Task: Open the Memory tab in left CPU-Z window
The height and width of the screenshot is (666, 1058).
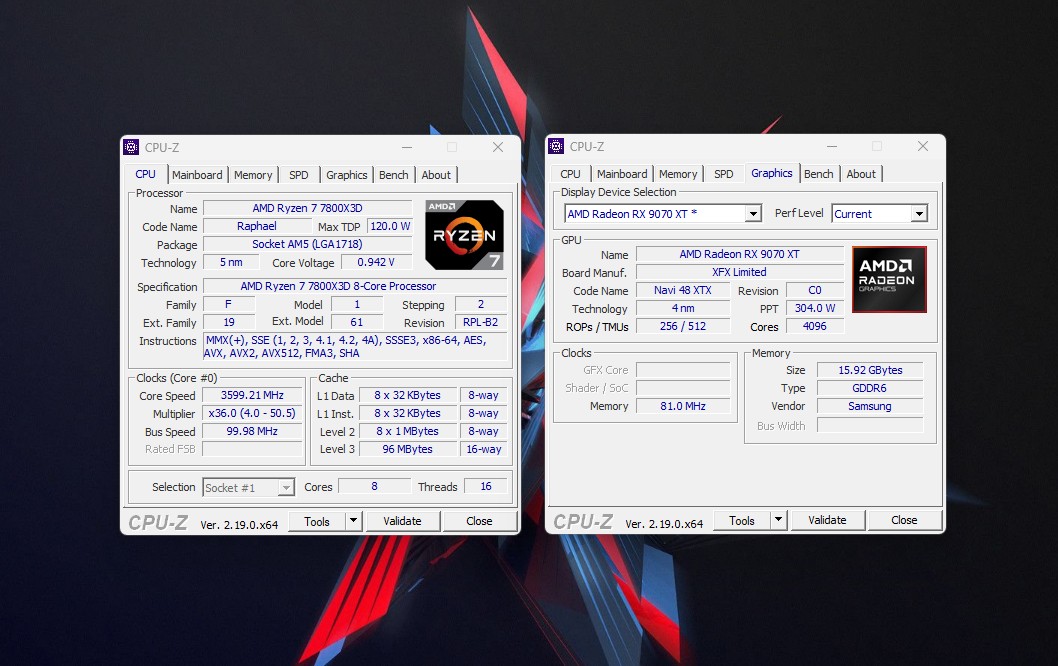Action: click(x=253, y=175)
